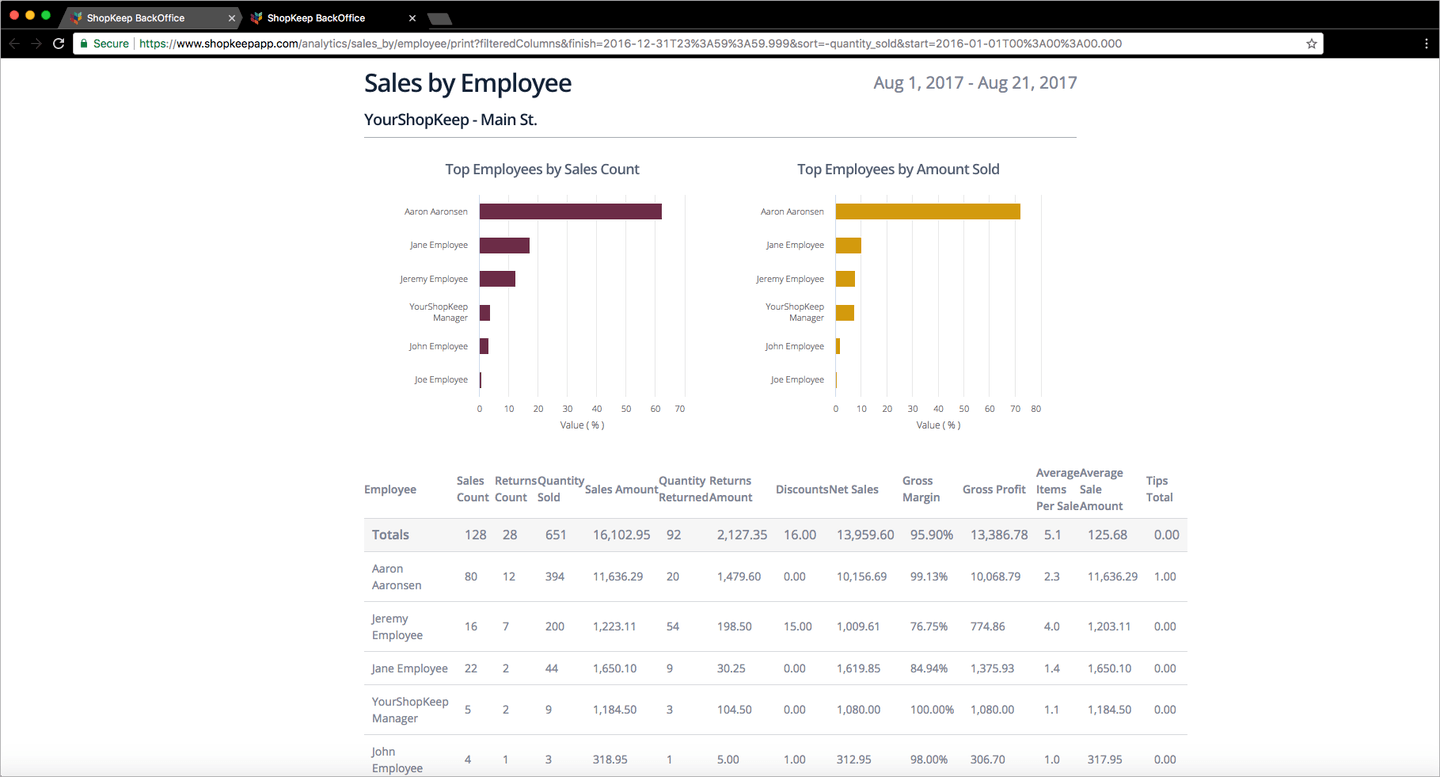This screenshot has height=777, width=1440.
Task: Reload the Sales by Employee page
Action: (58, 44)
